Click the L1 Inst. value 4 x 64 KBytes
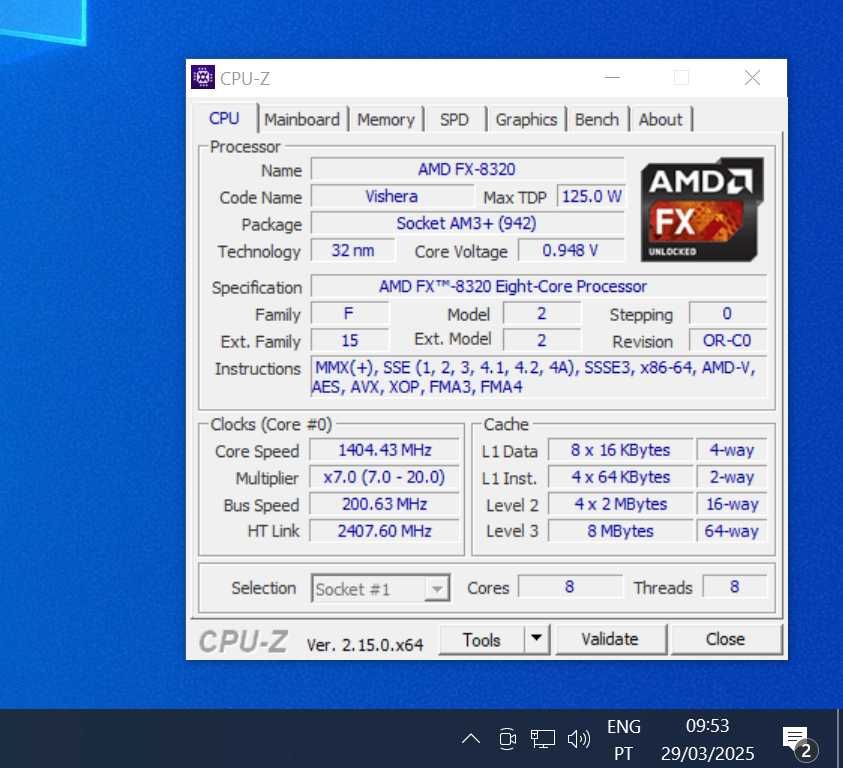The width and height of the screenshot is (843, 768). coord(620,477)
